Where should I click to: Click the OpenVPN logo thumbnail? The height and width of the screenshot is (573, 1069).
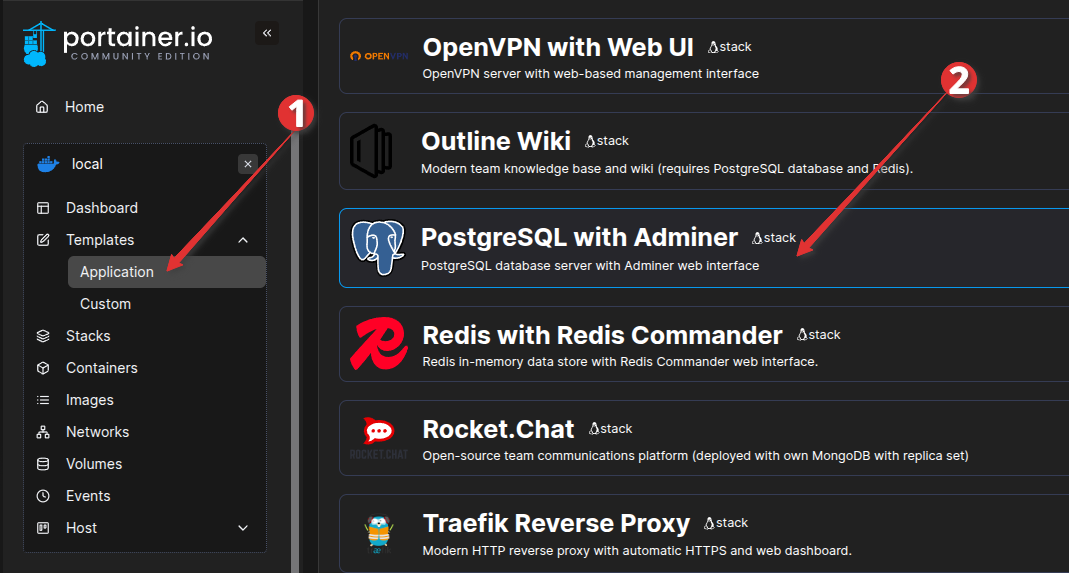pyautogui.click(x=379, y=56)
